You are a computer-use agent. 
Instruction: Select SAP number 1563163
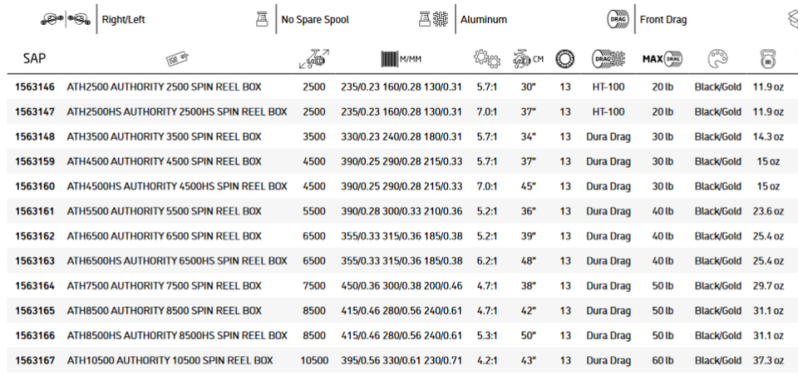coord(35,261)
